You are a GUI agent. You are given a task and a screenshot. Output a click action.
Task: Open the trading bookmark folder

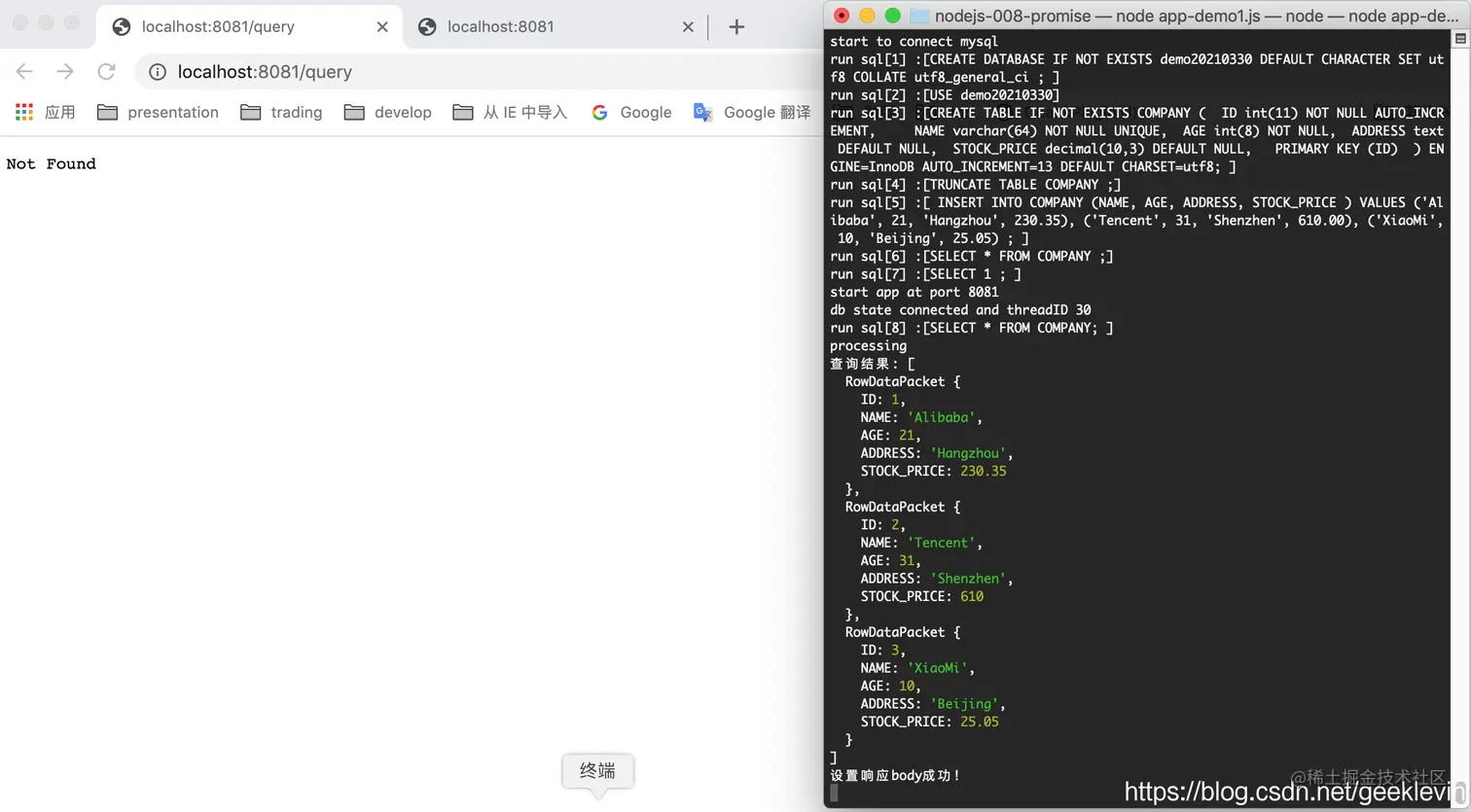281,112
